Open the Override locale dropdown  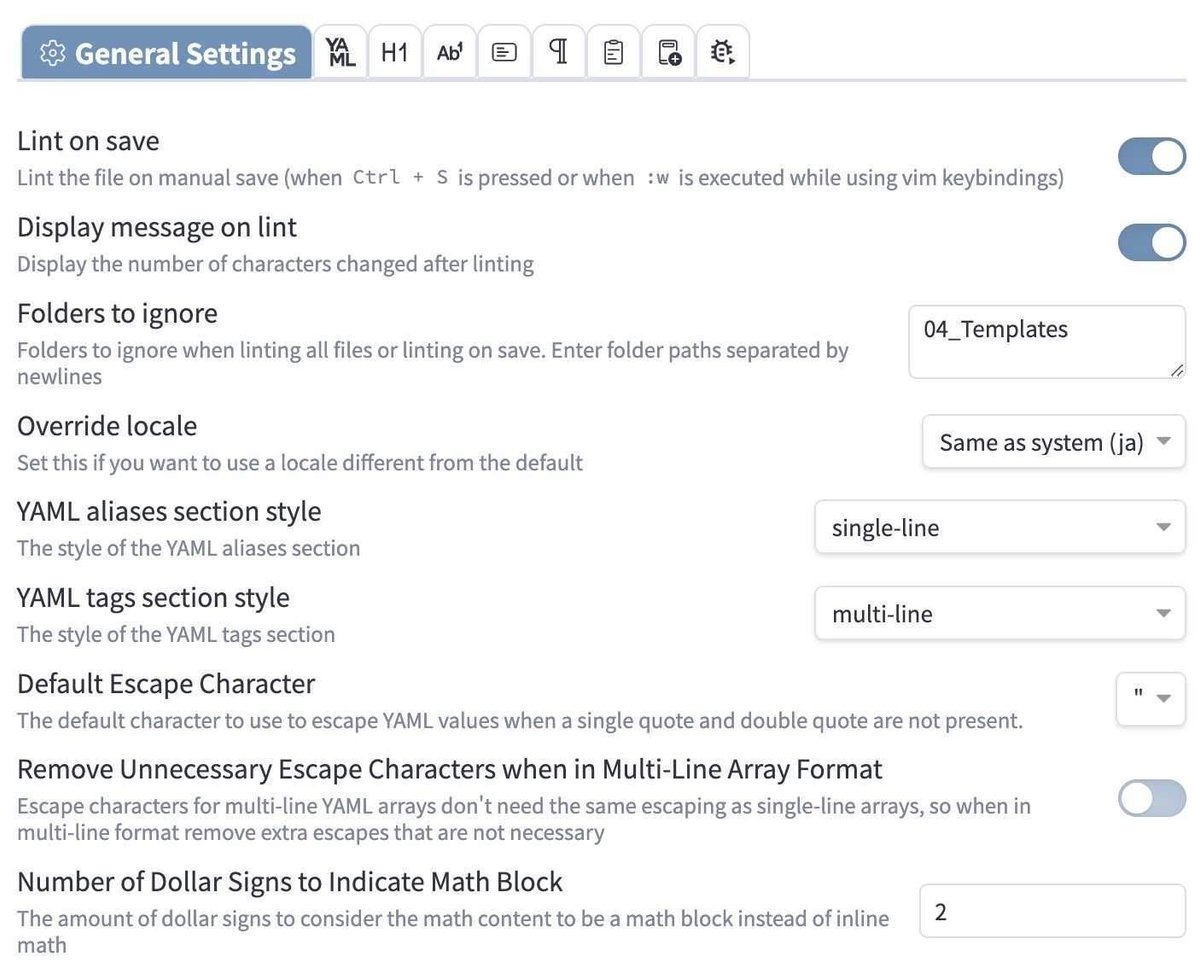click(x=1054, y=442)
